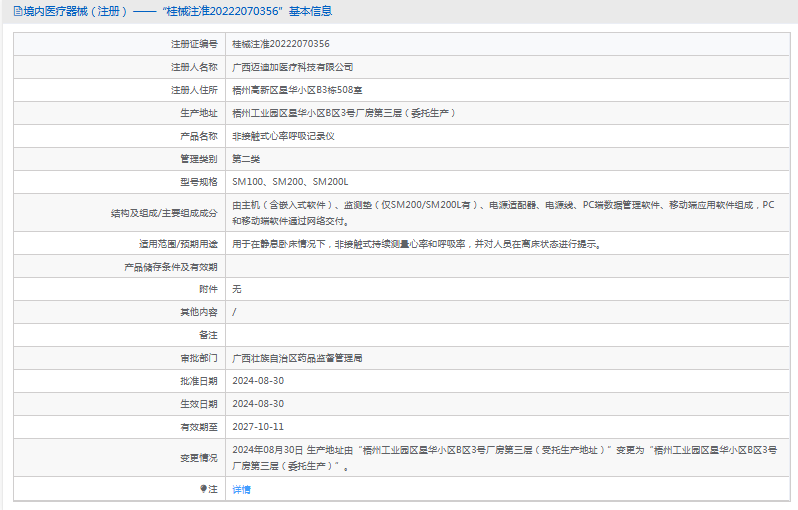Click approval department 广西壮族自治区药品监督管理局

tap(297, 358)
